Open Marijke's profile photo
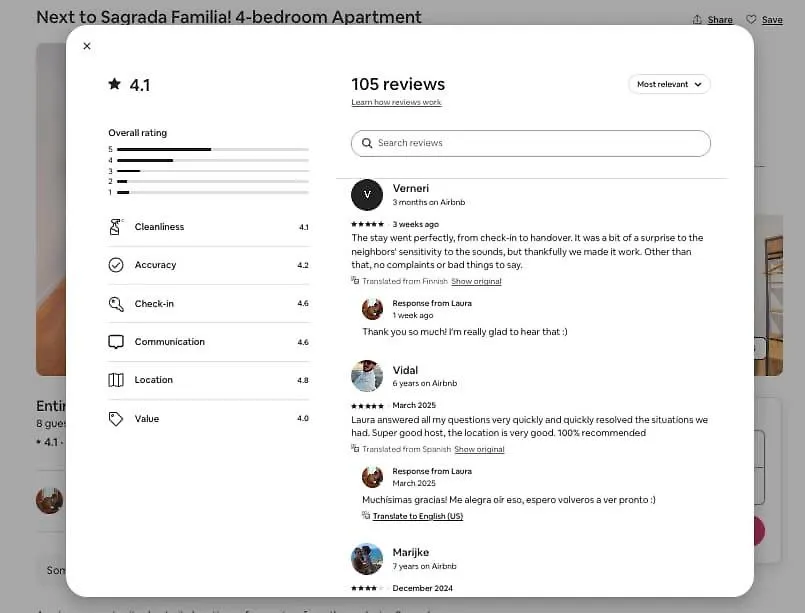Viewport: 805px width, 613px height. click(x=367, y=559)
